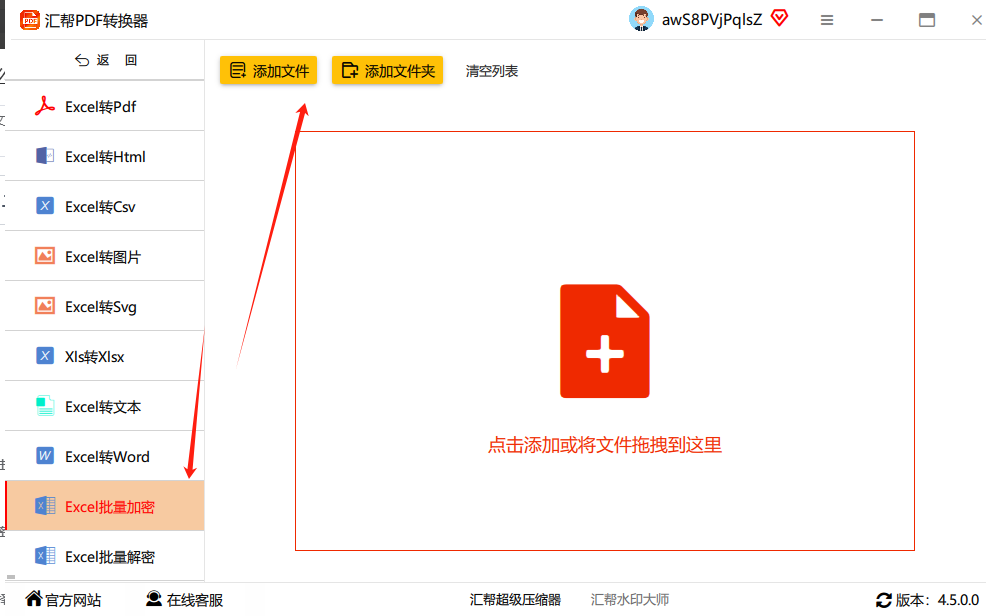Image resolution: width=986 pixels, height=616 pixels.
Task: Maximize the converter window
Action: [x=926, y=20]
